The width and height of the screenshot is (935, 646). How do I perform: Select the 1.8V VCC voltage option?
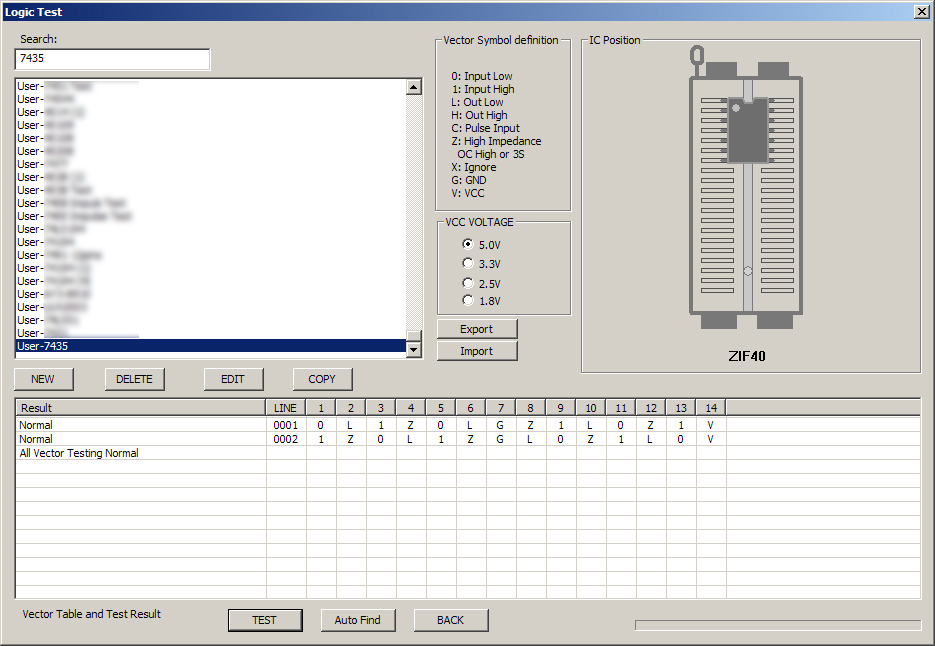click(x=467, y=299)
